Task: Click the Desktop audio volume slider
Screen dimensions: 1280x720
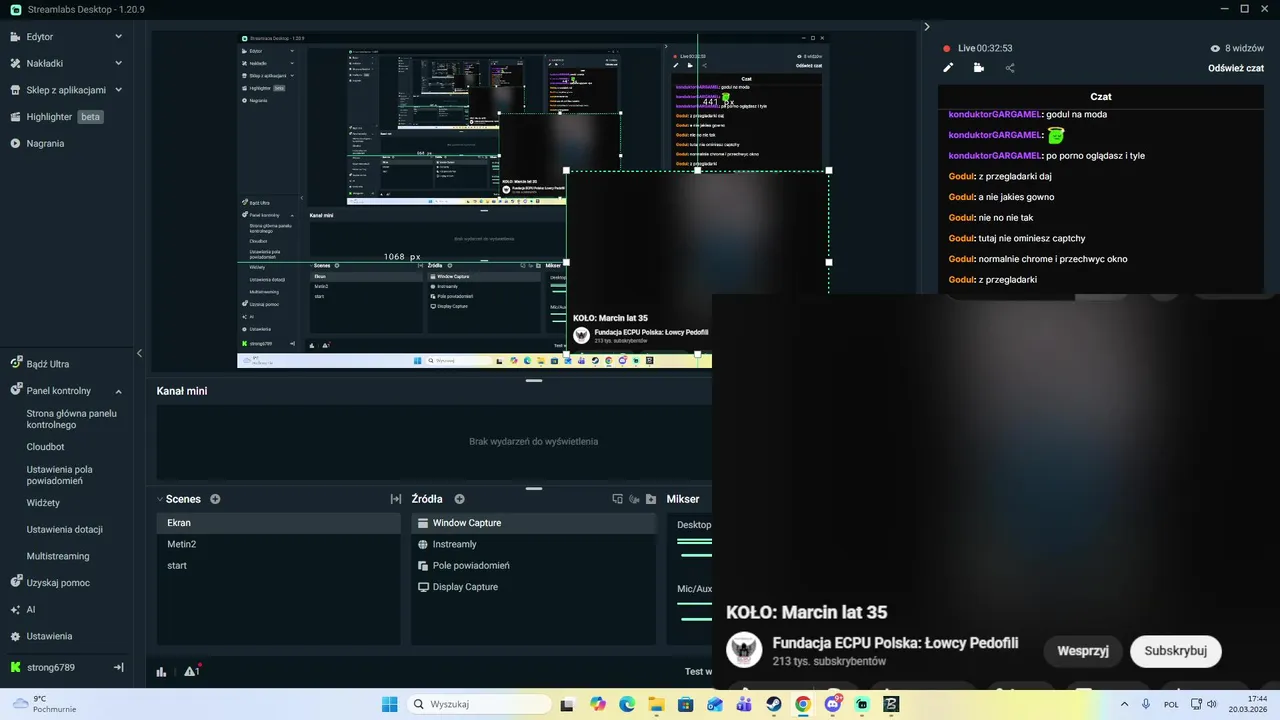Action: pos(694,553)
